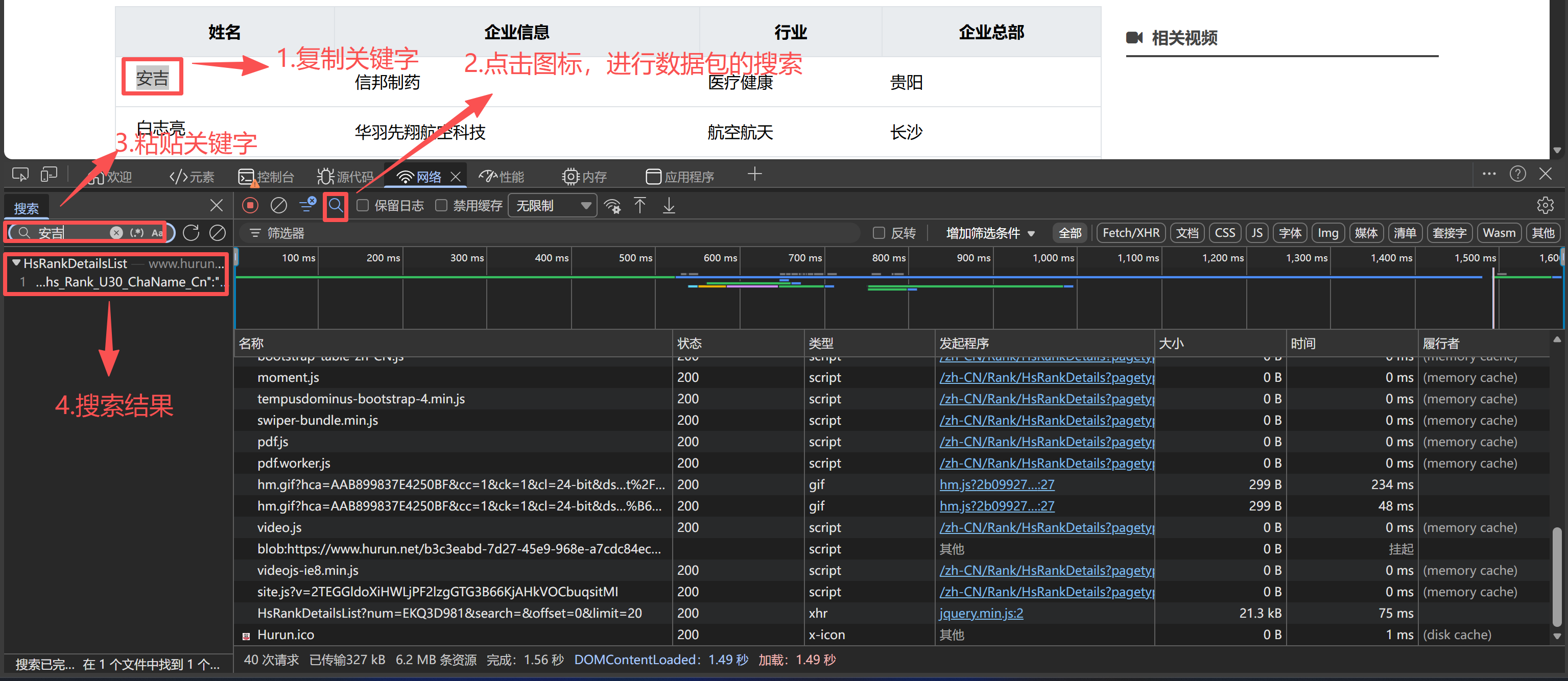
Task: Open the network search magnifier icon
Action: click(336, 206)
